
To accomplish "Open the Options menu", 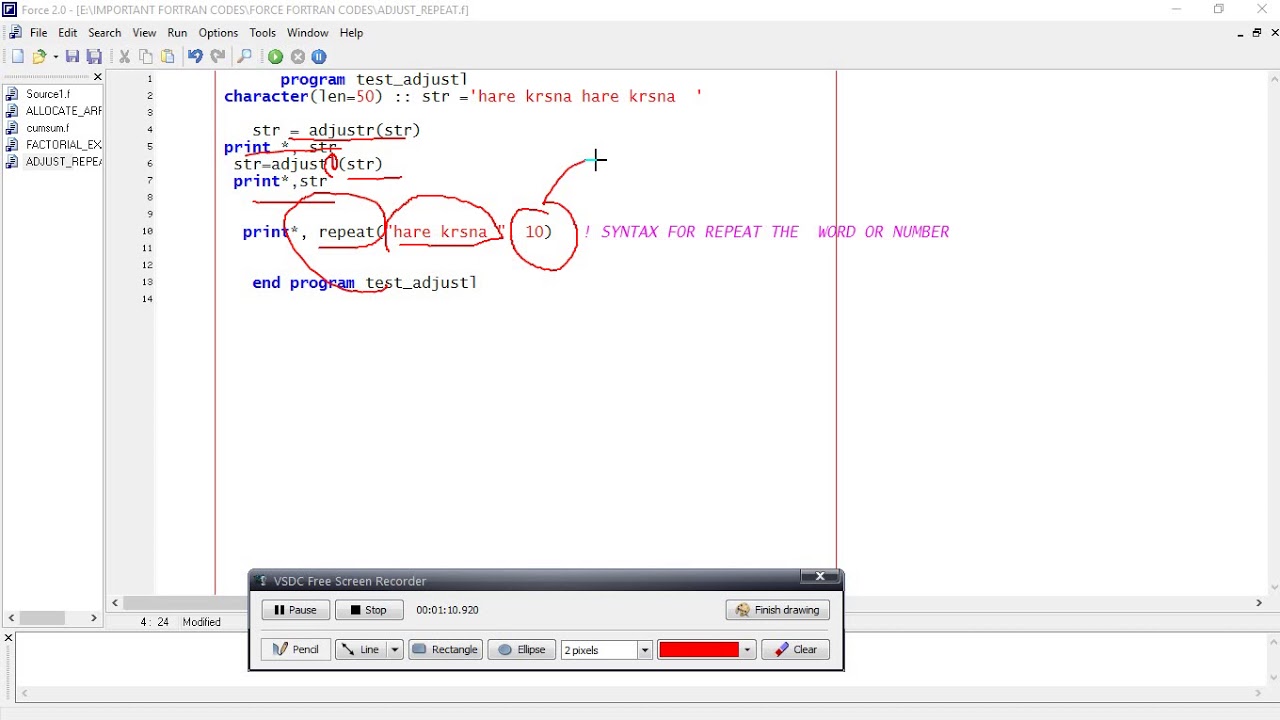I will click(218, 33).
